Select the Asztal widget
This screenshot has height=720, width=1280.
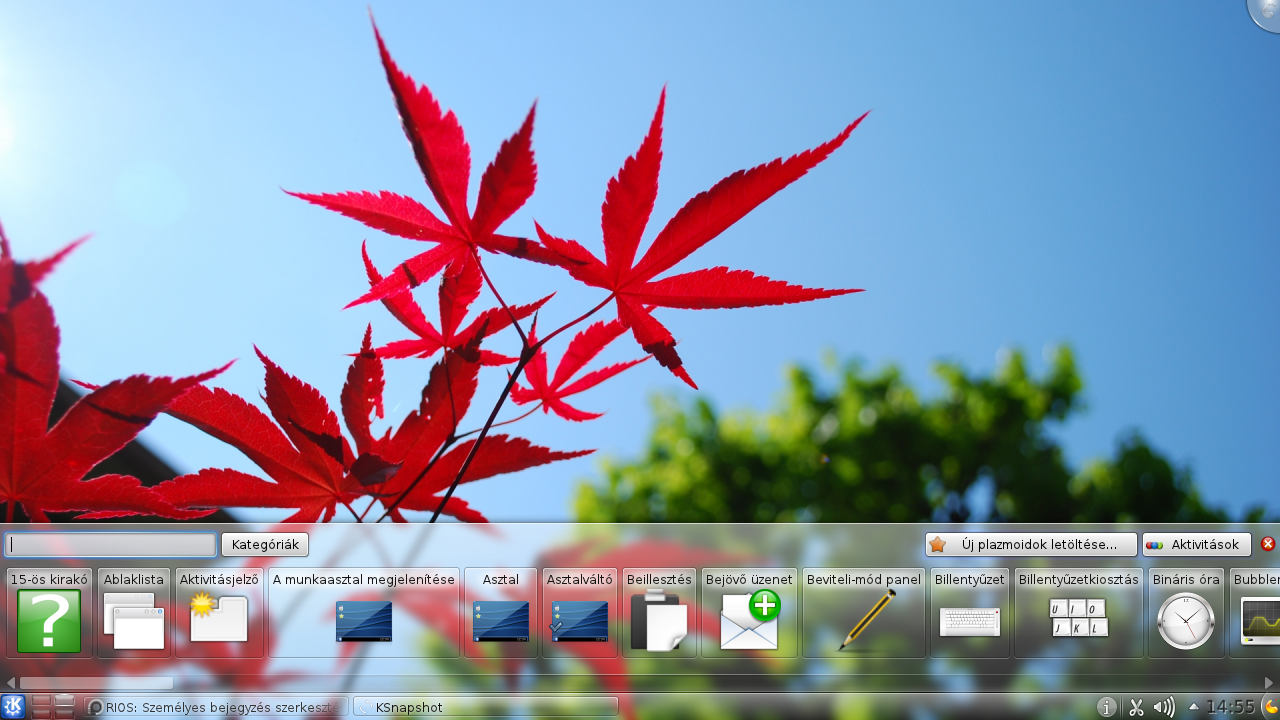coord(501,613)
